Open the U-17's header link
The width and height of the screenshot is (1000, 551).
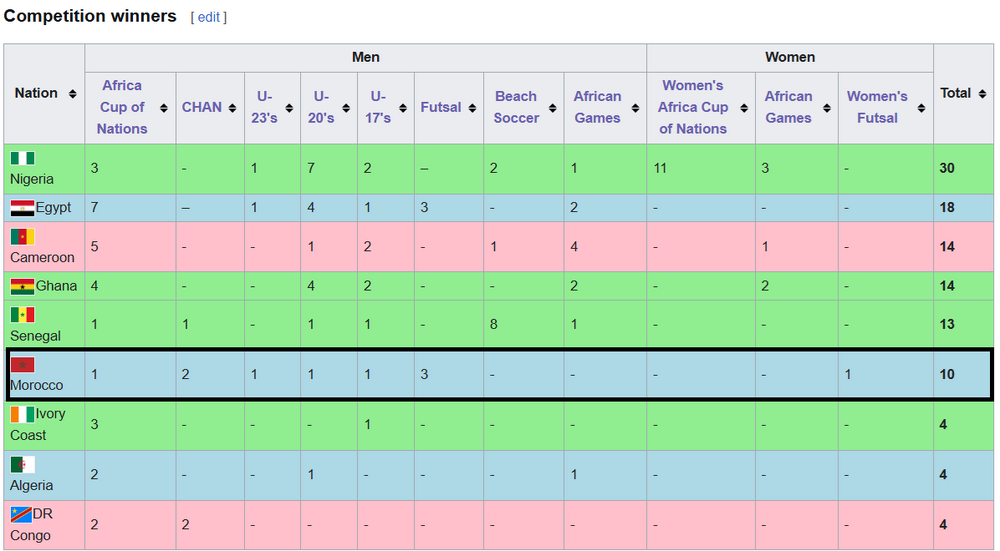[x=378, y=107]
